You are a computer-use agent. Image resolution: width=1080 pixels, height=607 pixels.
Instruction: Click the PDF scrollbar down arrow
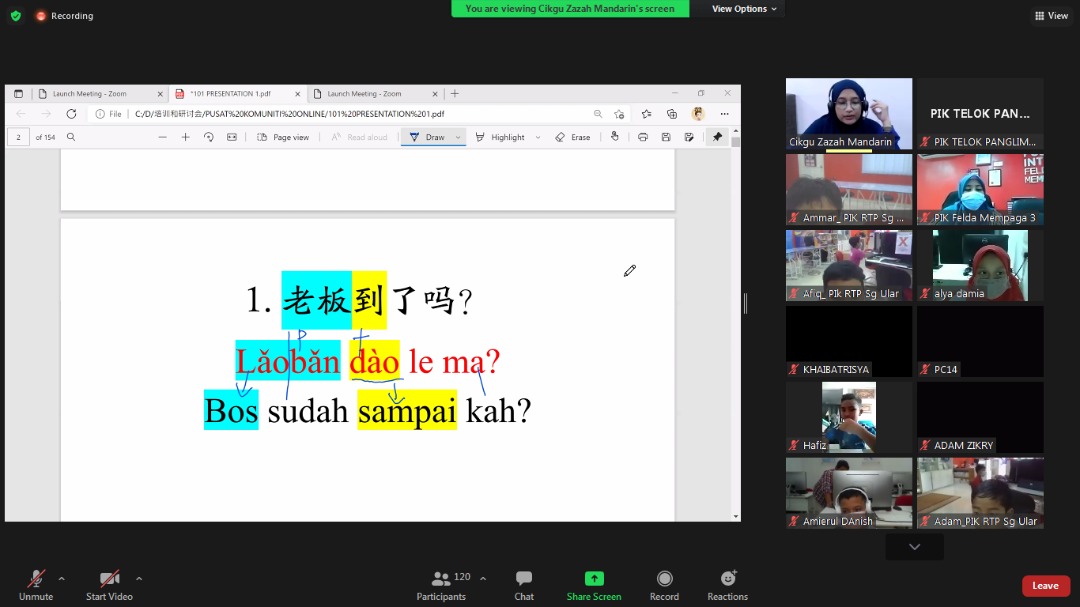pyautogui.click(x=736, y=517)
